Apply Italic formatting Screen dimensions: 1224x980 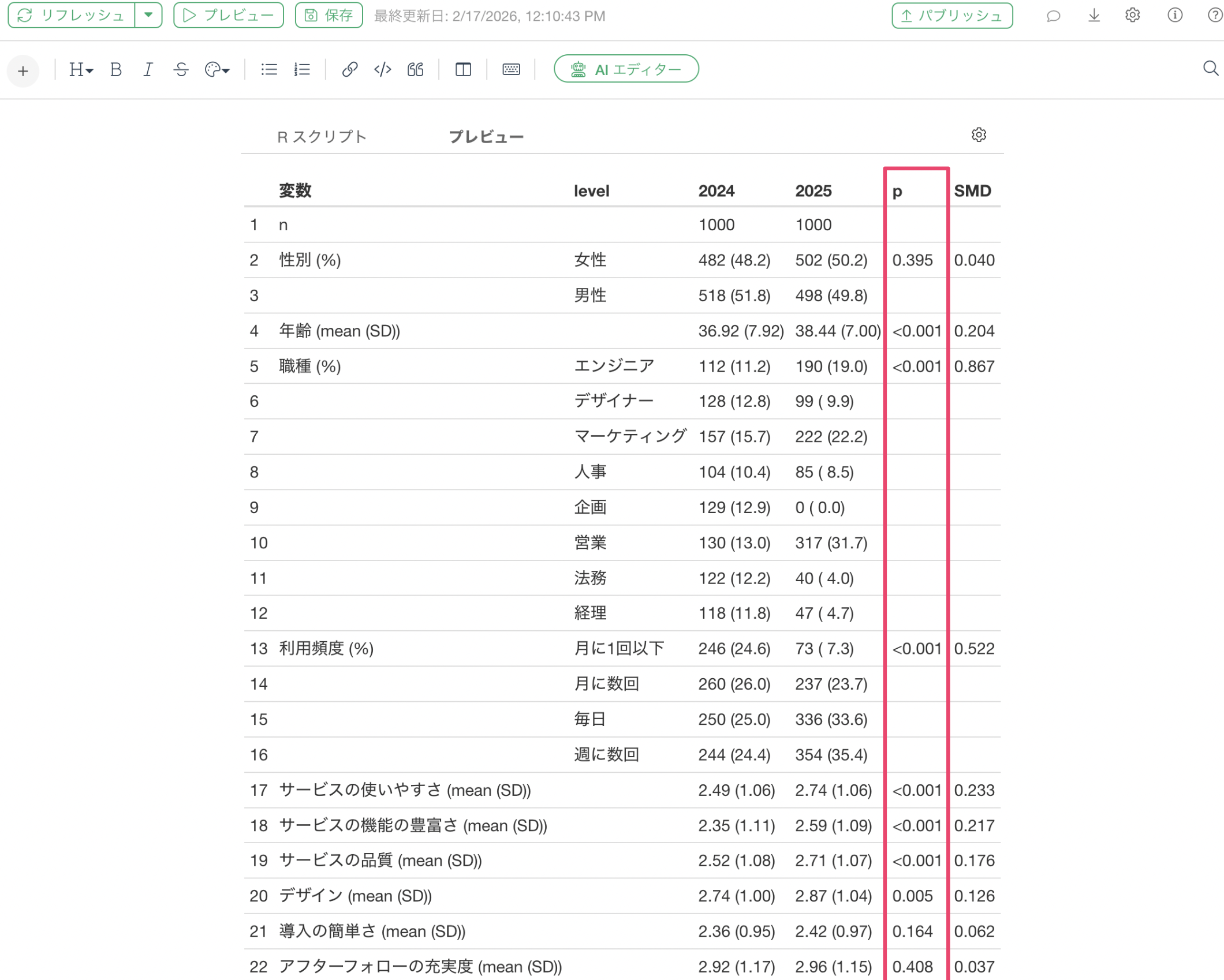click(148, 70)
